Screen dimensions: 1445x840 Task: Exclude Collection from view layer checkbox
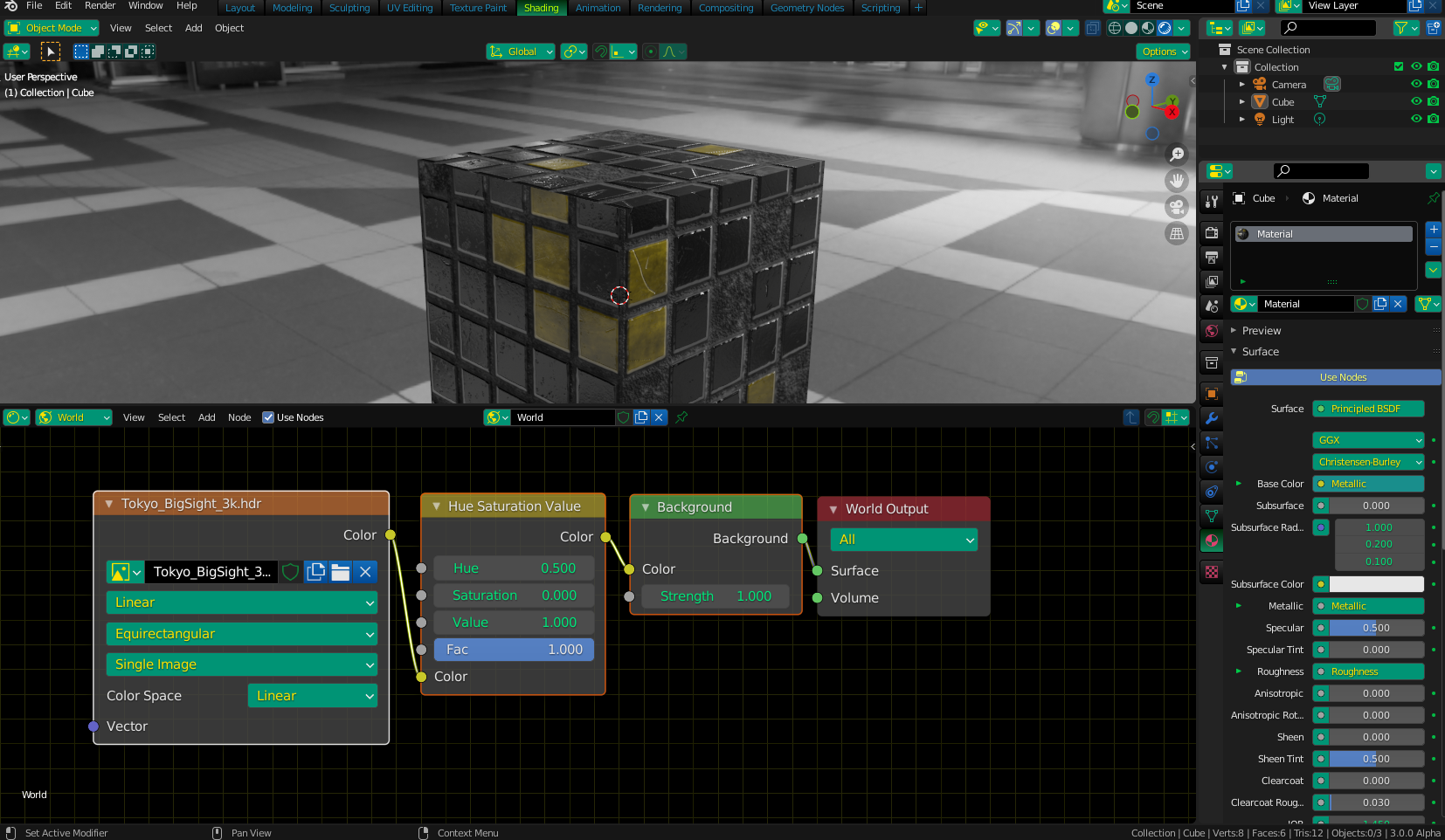1399,67
